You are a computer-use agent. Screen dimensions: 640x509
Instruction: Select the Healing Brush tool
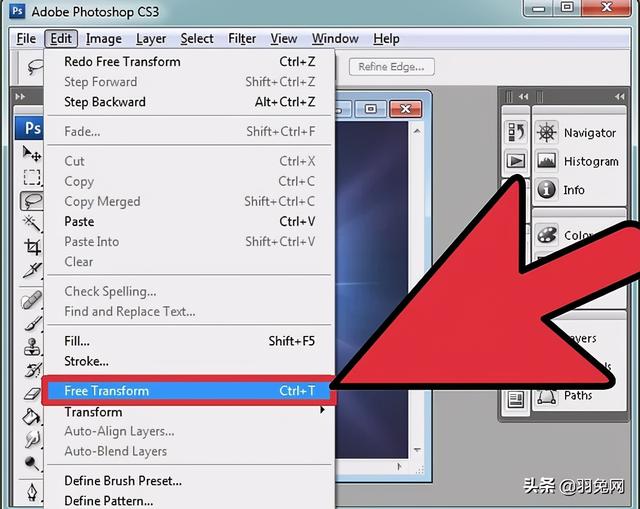click(32, 300)
